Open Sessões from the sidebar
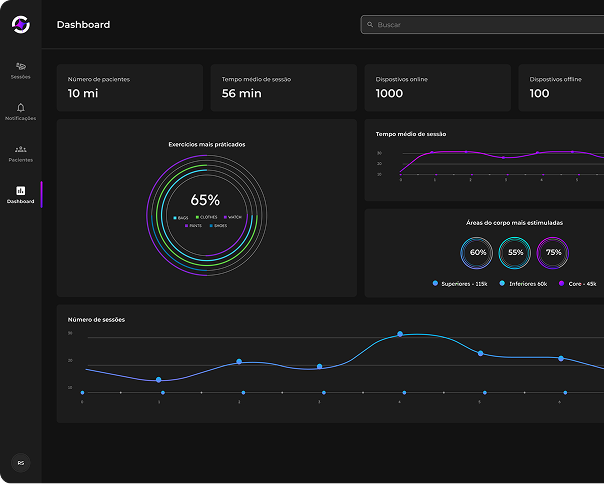604x484 pixels. pos(20,67)
